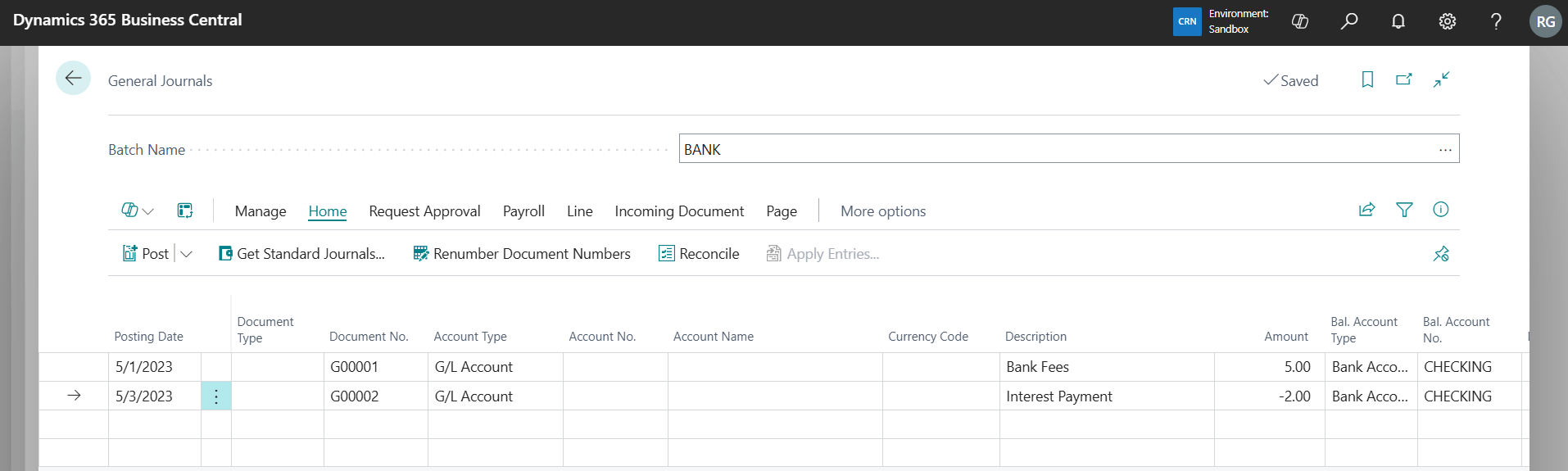
Task: Open the Settings gear icon
Action: tap(1448, 22)
